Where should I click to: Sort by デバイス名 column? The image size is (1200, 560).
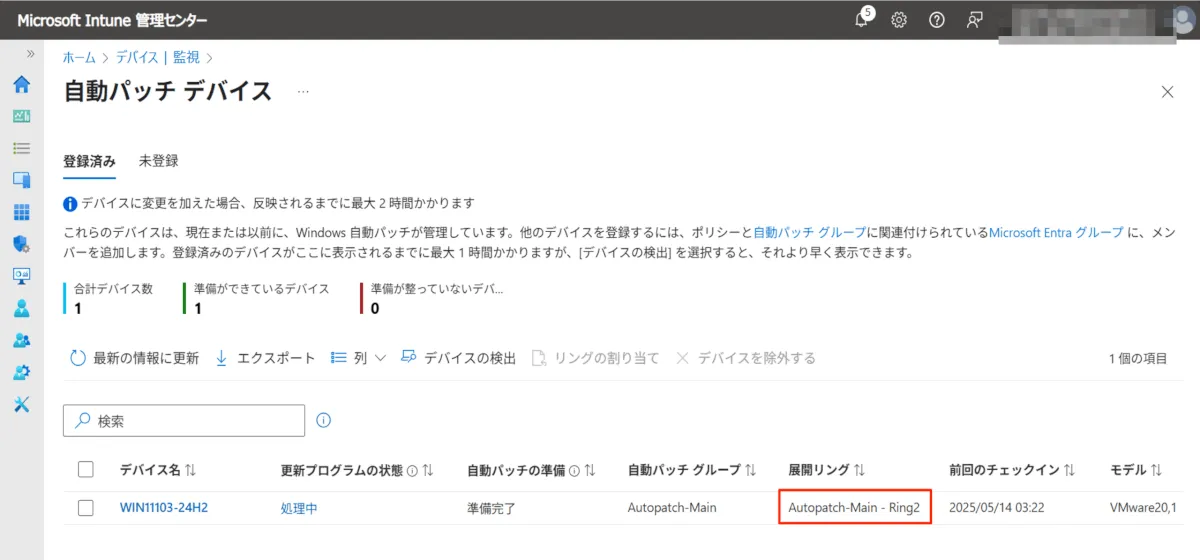(x=158, y=469)
